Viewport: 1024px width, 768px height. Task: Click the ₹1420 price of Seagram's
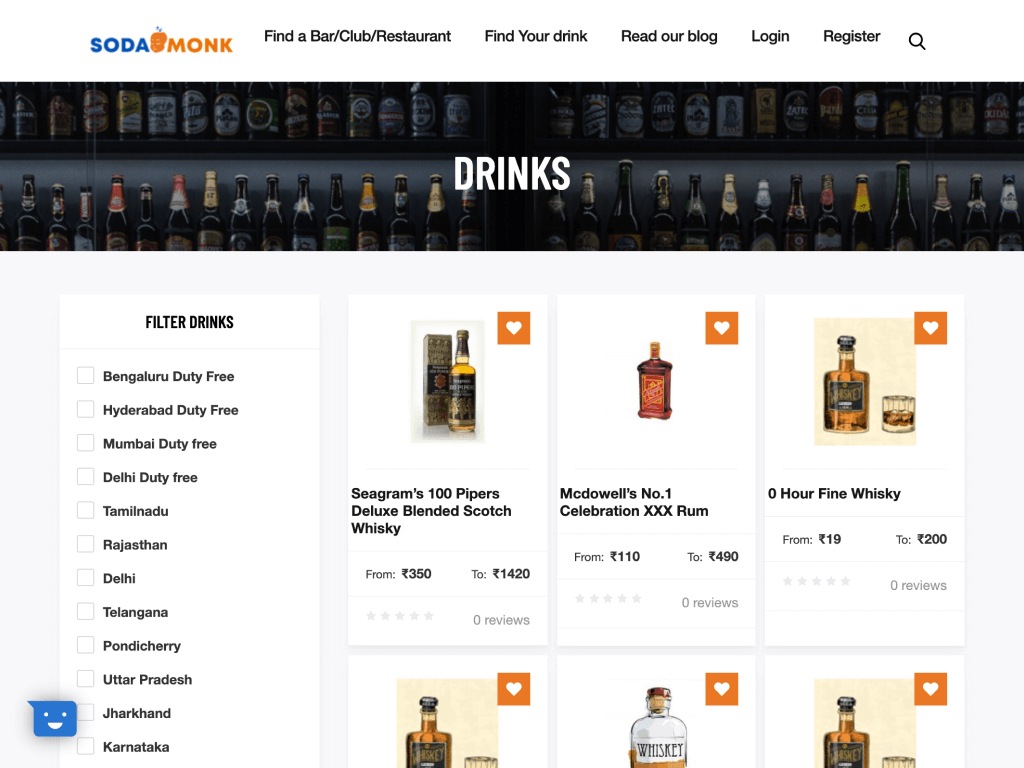coord(511,574)
